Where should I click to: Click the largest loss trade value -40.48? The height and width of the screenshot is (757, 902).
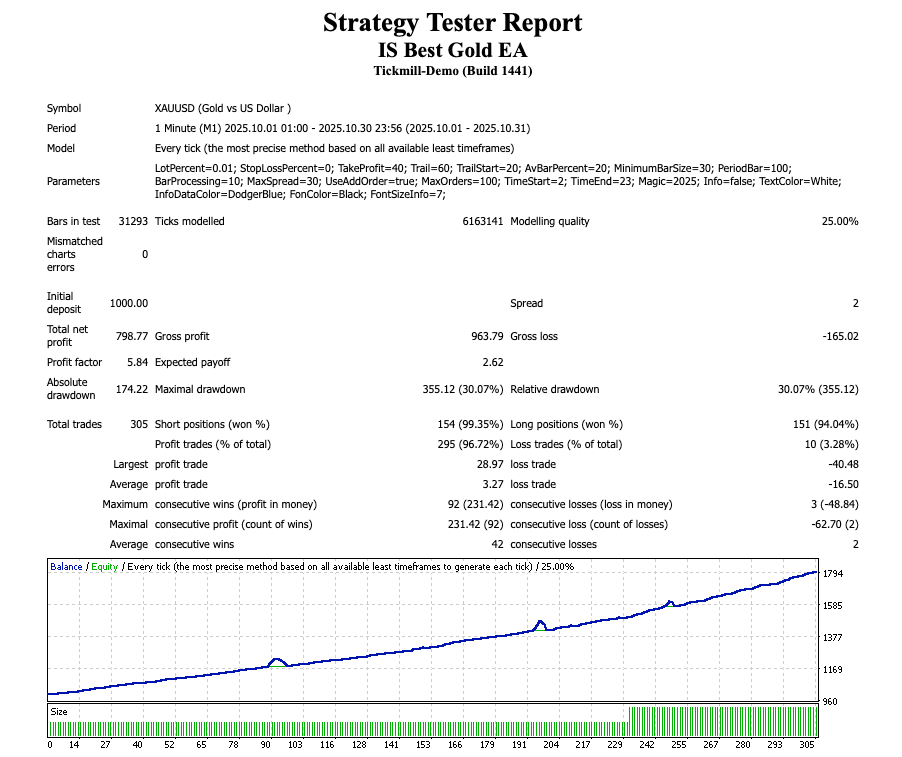pyautogui.click(x=839, y=464)
